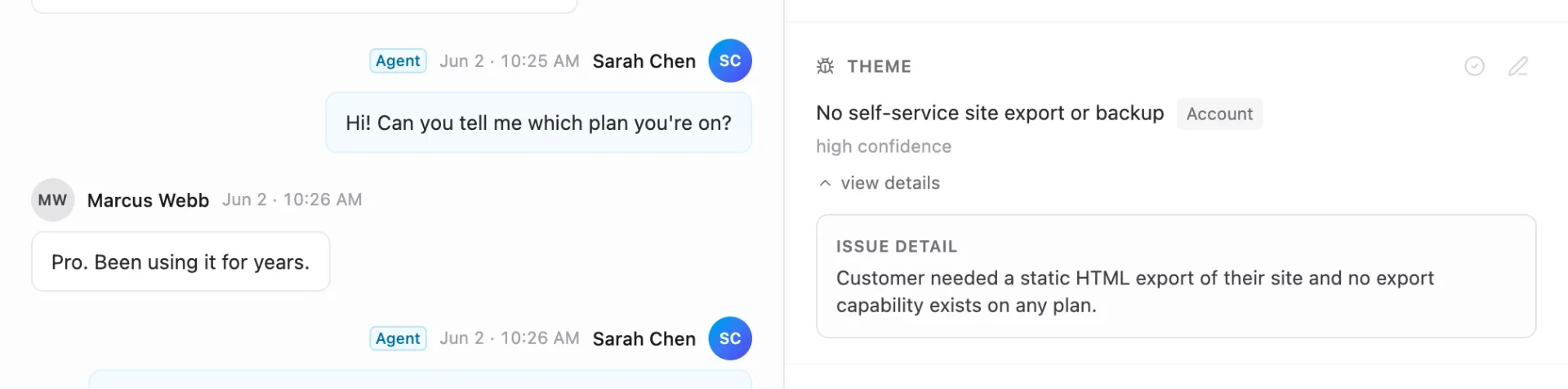
Task: Open Marcus Webb's MW avatar
Action: (x=53, y=200)
